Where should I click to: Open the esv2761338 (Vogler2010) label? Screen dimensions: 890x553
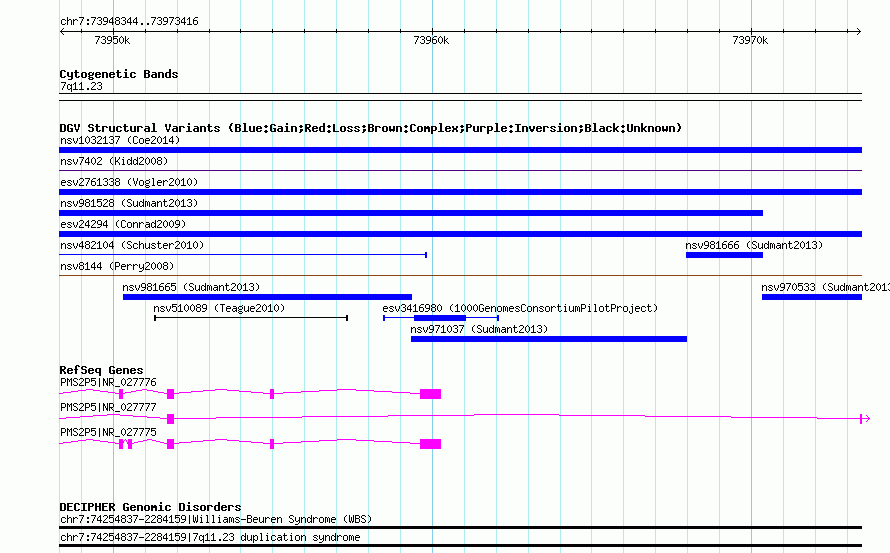pyautogui.click(x=129, y=182)
